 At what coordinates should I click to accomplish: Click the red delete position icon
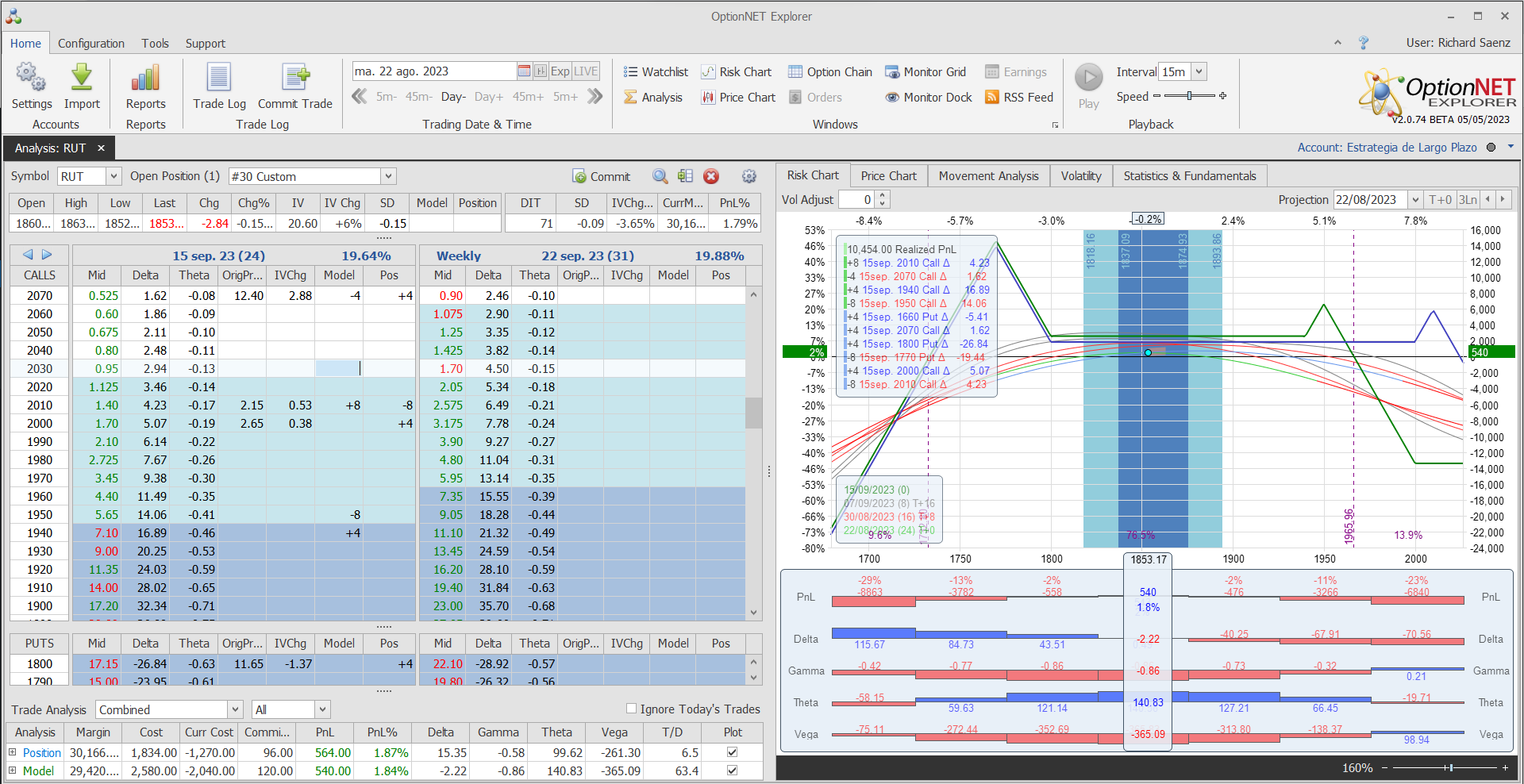pos(711,176)
